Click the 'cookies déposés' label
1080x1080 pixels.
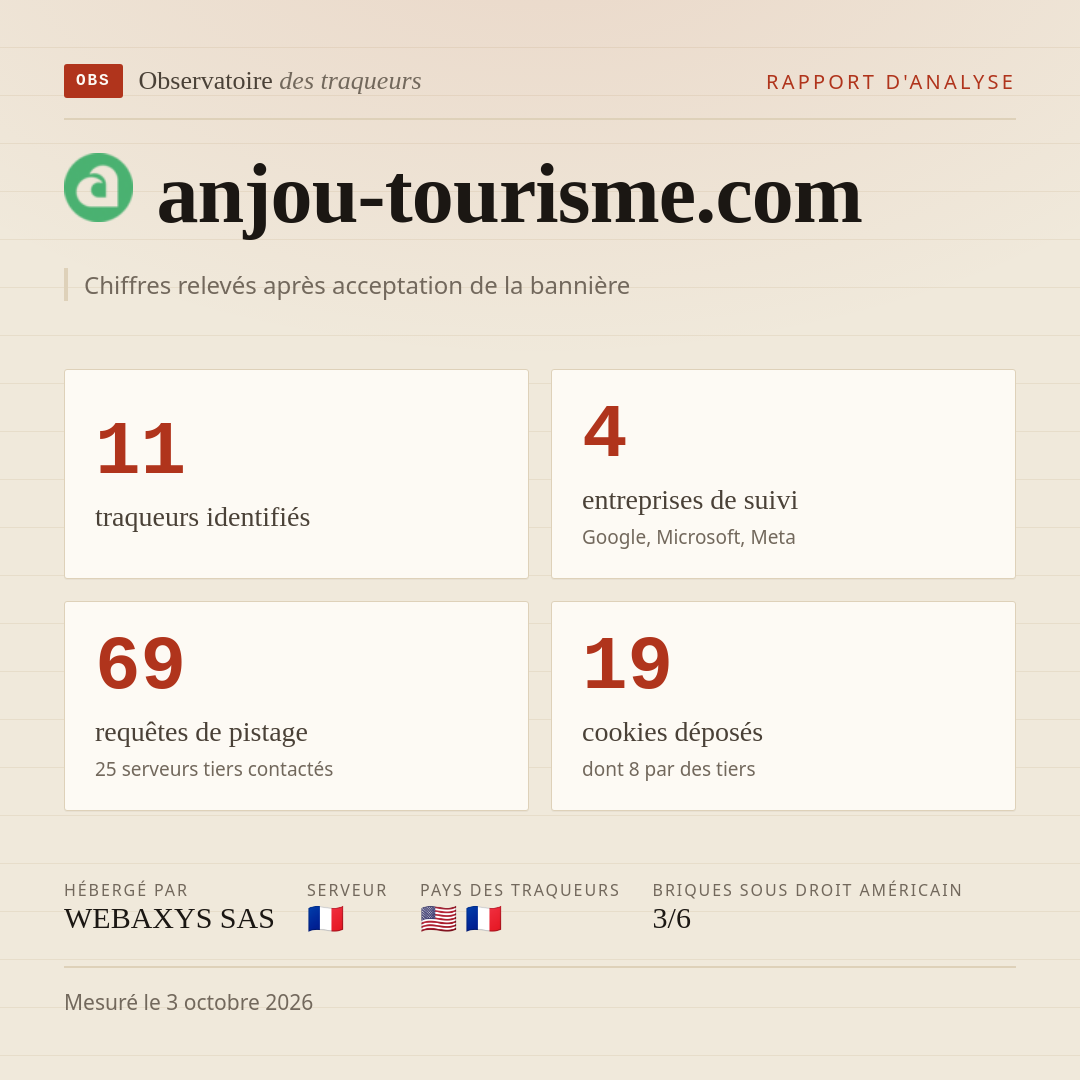click(x=672, y=732)
